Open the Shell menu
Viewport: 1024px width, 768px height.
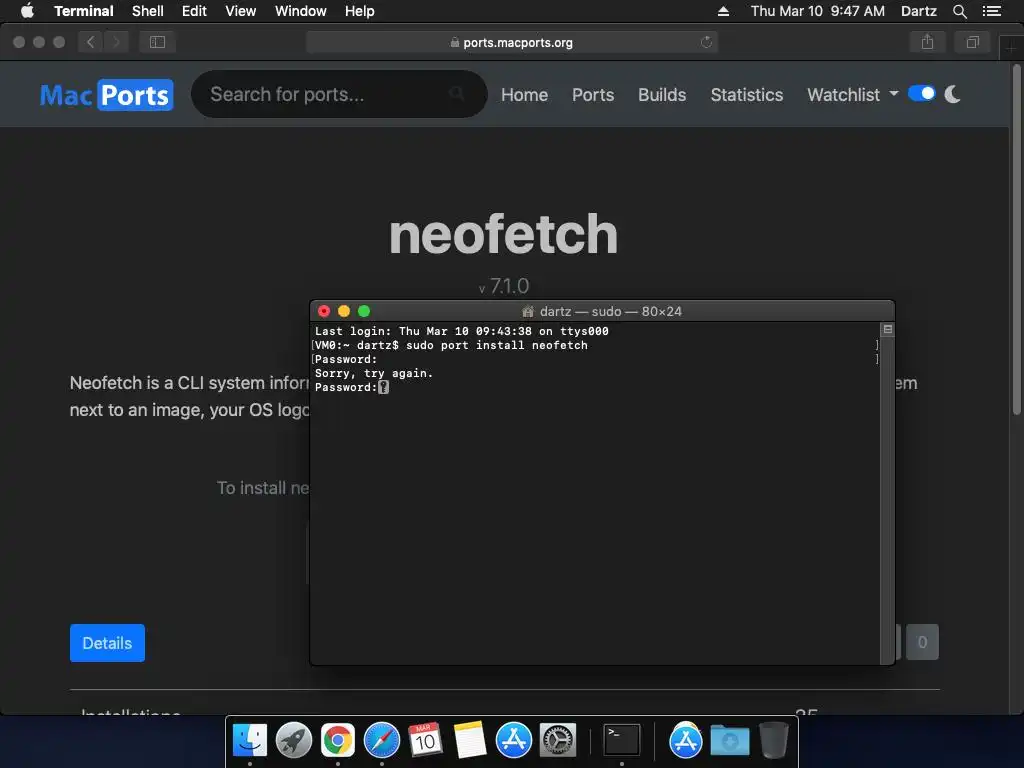coord(148,11)
